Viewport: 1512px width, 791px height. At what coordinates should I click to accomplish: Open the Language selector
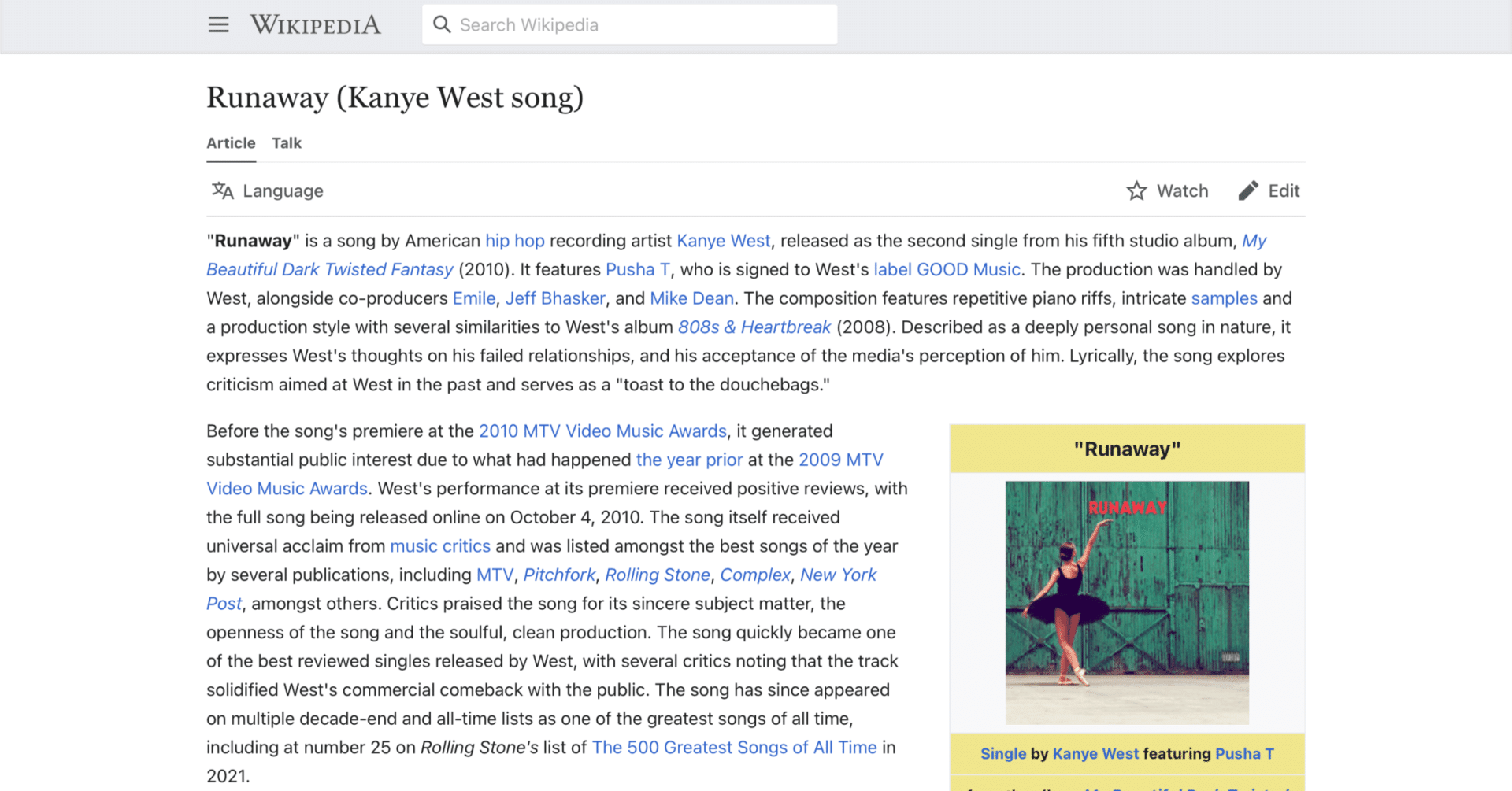(266, 190)
